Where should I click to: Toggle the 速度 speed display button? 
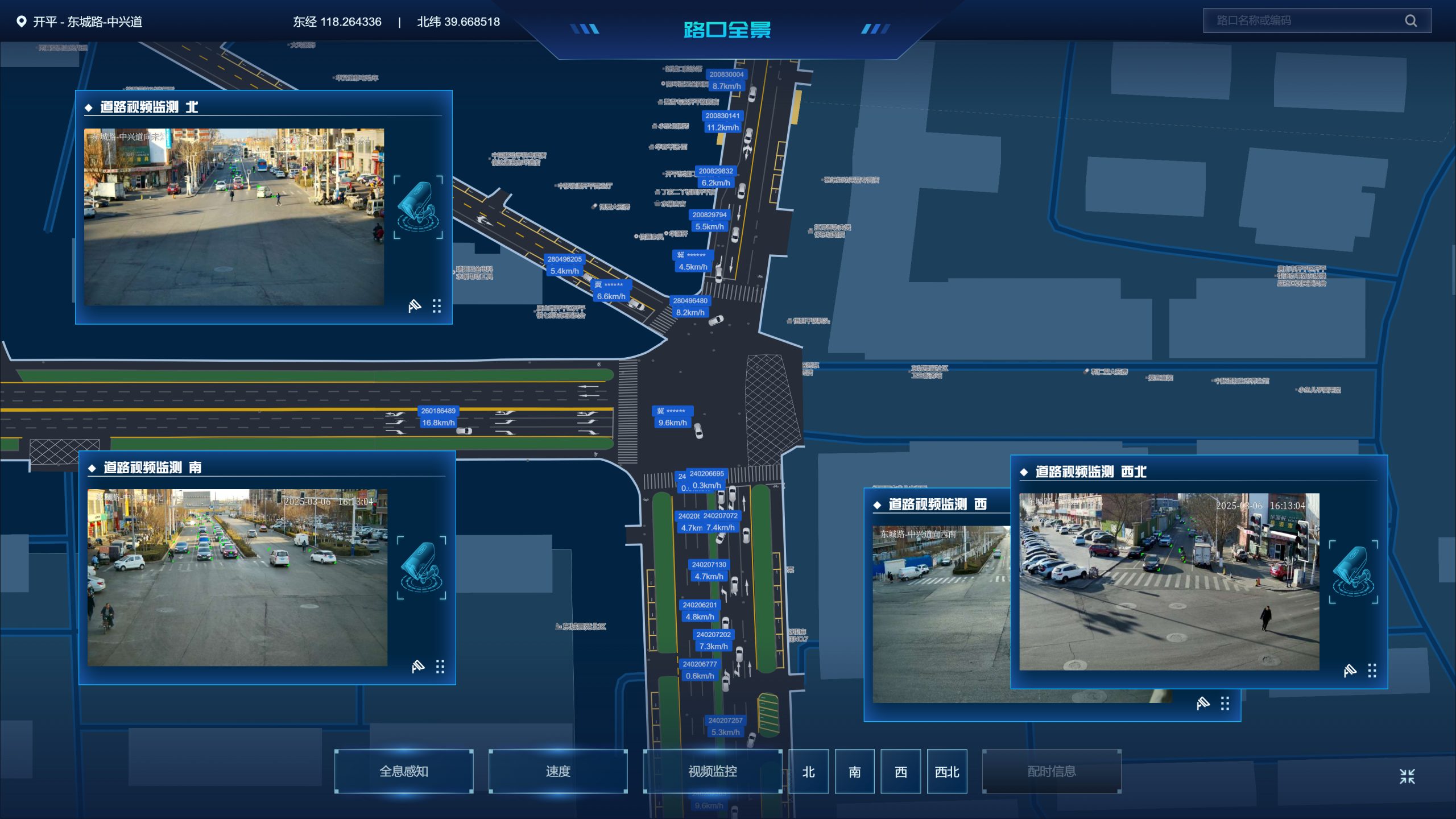pyautogui.click(x=558, y=771)
